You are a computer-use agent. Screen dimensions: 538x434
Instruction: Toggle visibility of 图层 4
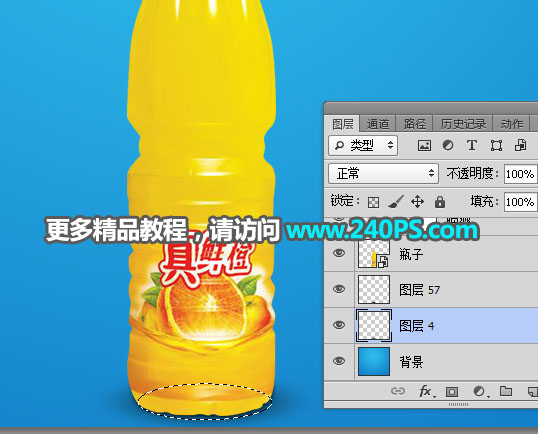tap(339, 325)
